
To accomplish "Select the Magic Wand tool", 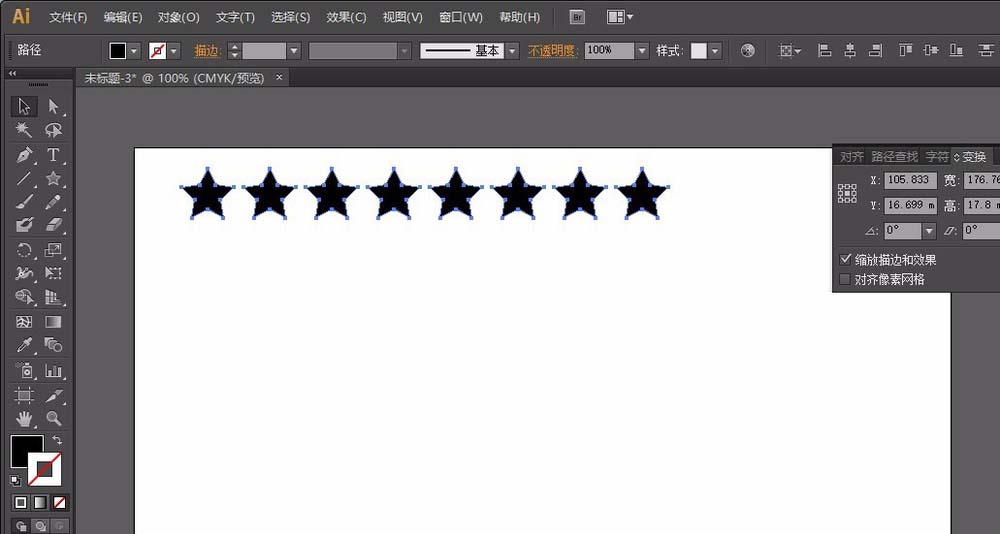I will (x=24, y=130).
